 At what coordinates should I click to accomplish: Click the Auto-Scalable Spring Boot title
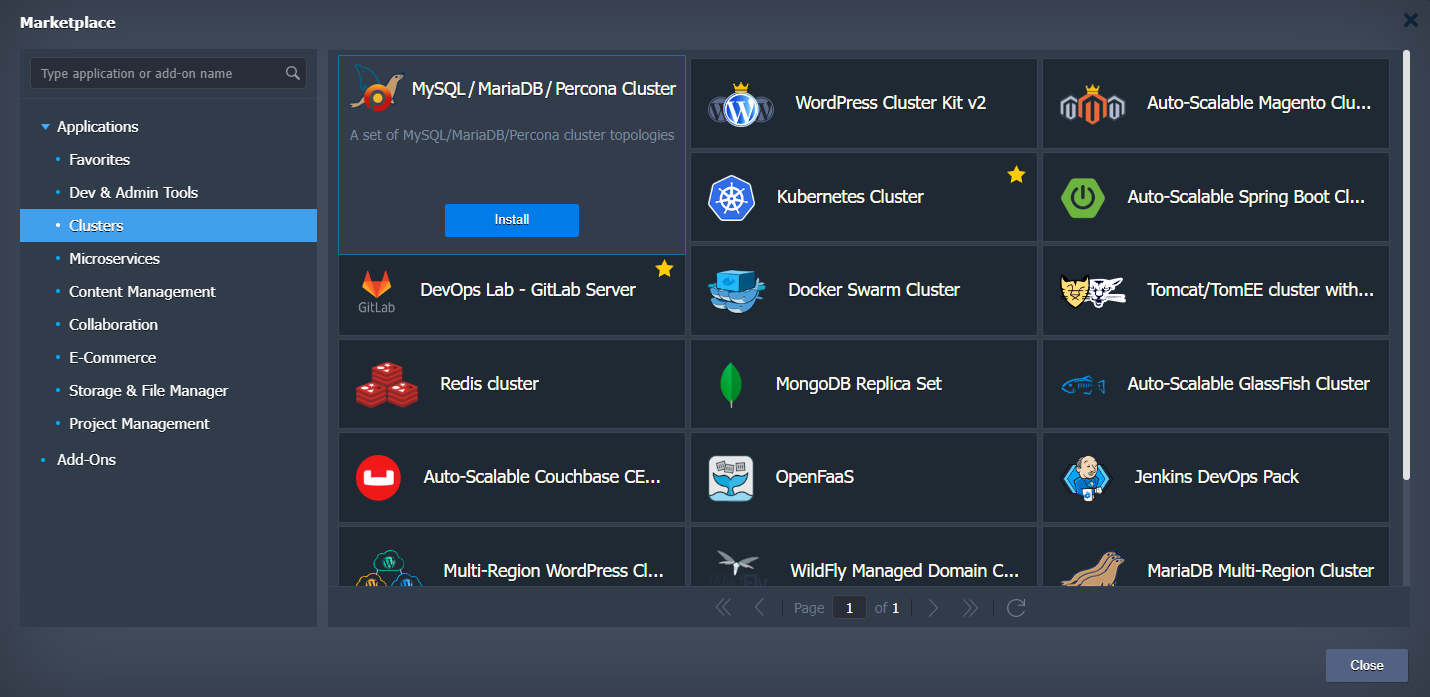pos(1246,197)
